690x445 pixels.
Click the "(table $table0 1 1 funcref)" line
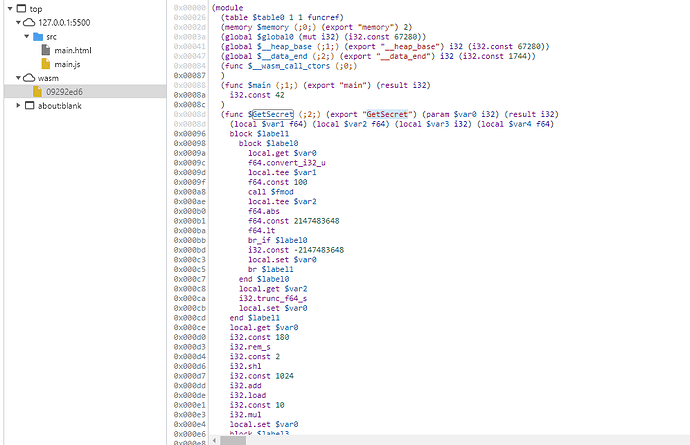(282, 17)
